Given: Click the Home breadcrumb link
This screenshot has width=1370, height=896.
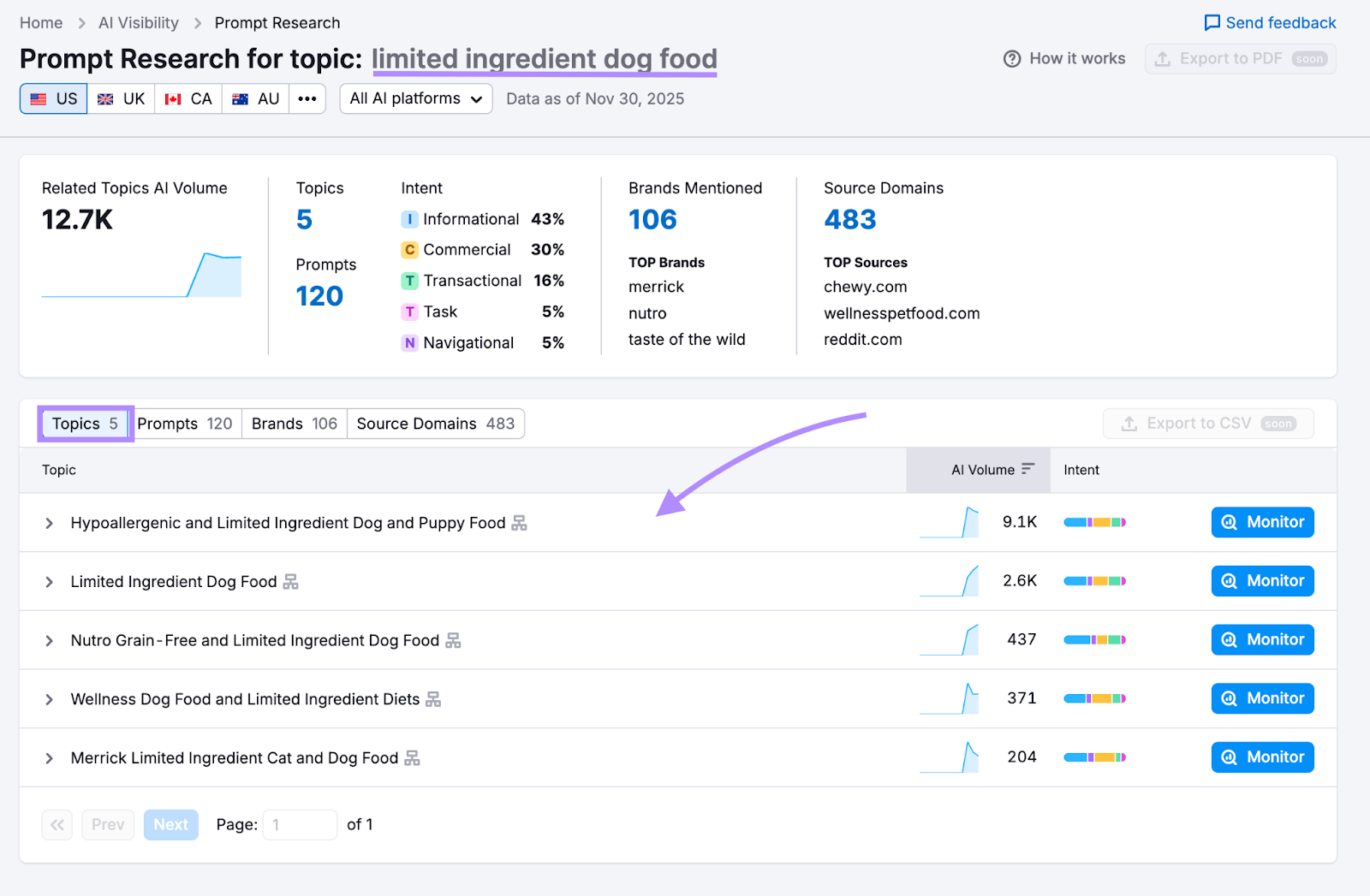Looking at the screenshot, I should tap(40, 22).
